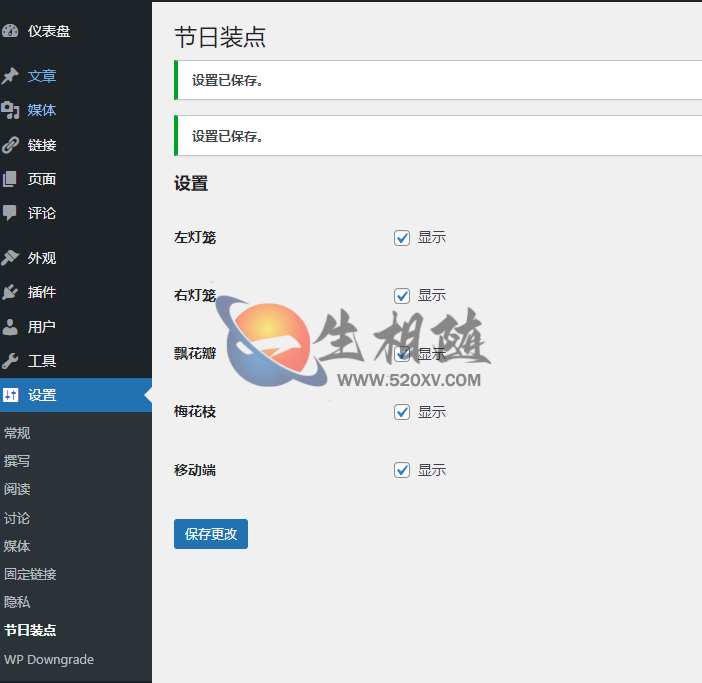Viewport: 702px width, 683px height.
Task: Click the 显示 label for 左灯笼
Action: pos(432,237)
